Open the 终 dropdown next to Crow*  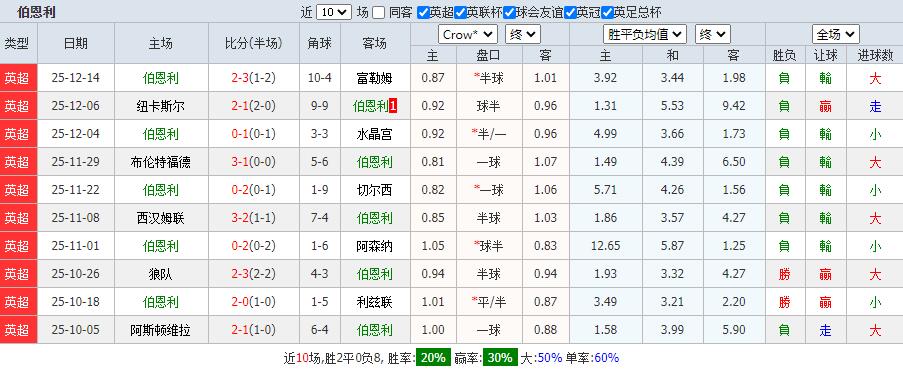click(x=523, y=35)
